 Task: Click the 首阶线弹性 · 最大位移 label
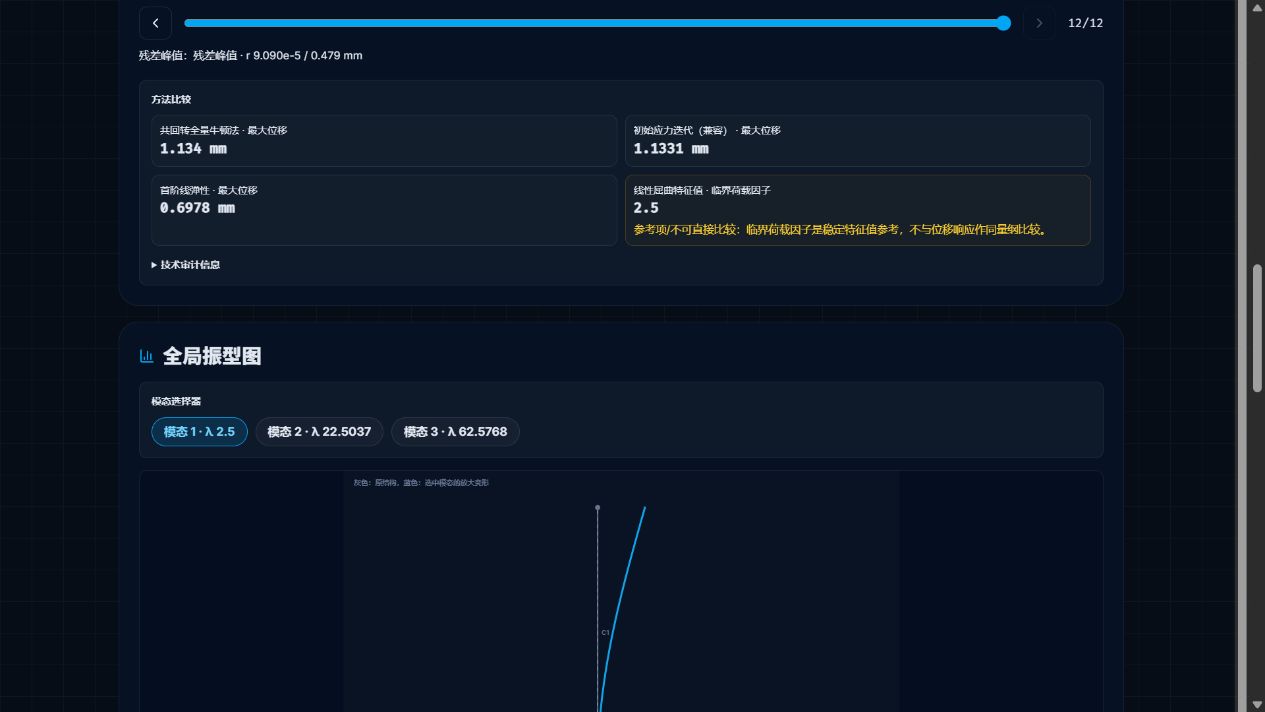click(209, 190)
